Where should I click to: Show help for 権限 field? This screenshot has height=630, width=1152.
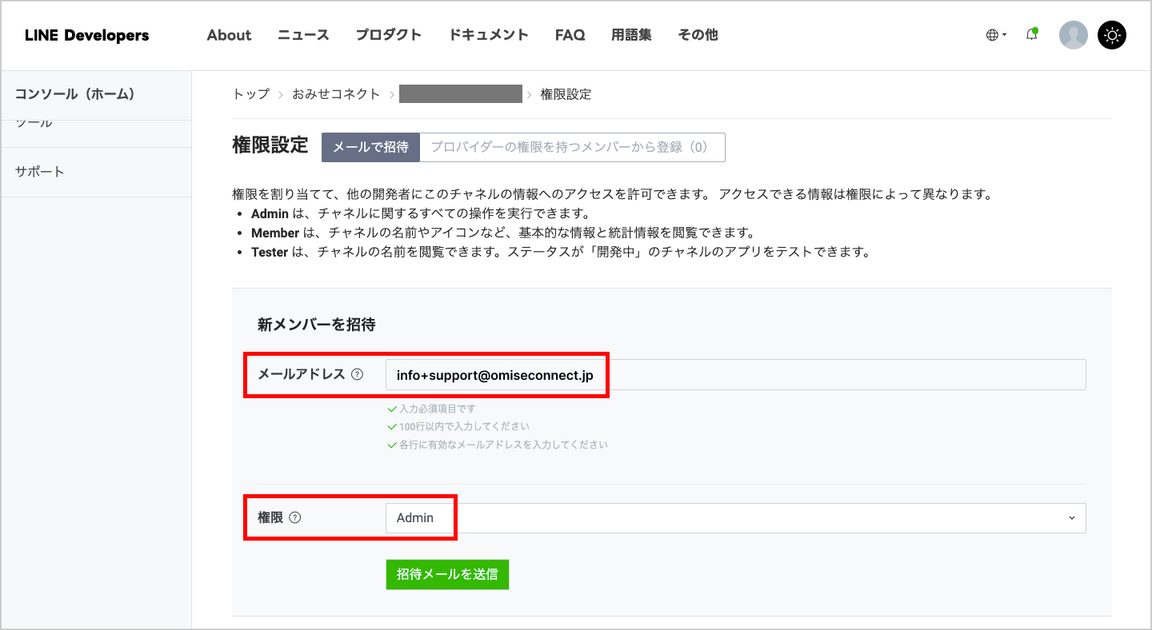click(295, 518)
